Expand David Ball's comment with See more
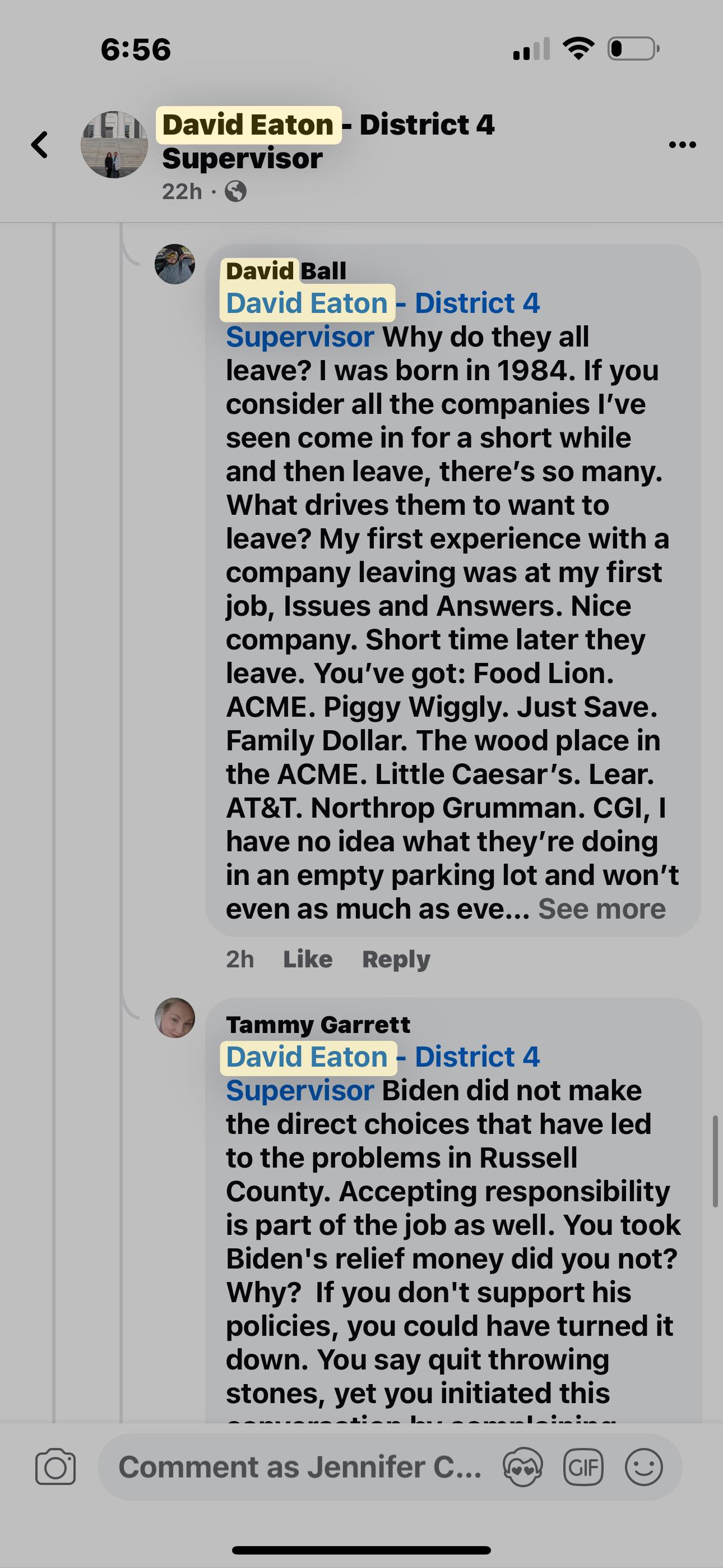The height and width of the screenshot is (1568, 723). [x=601, y=909]
